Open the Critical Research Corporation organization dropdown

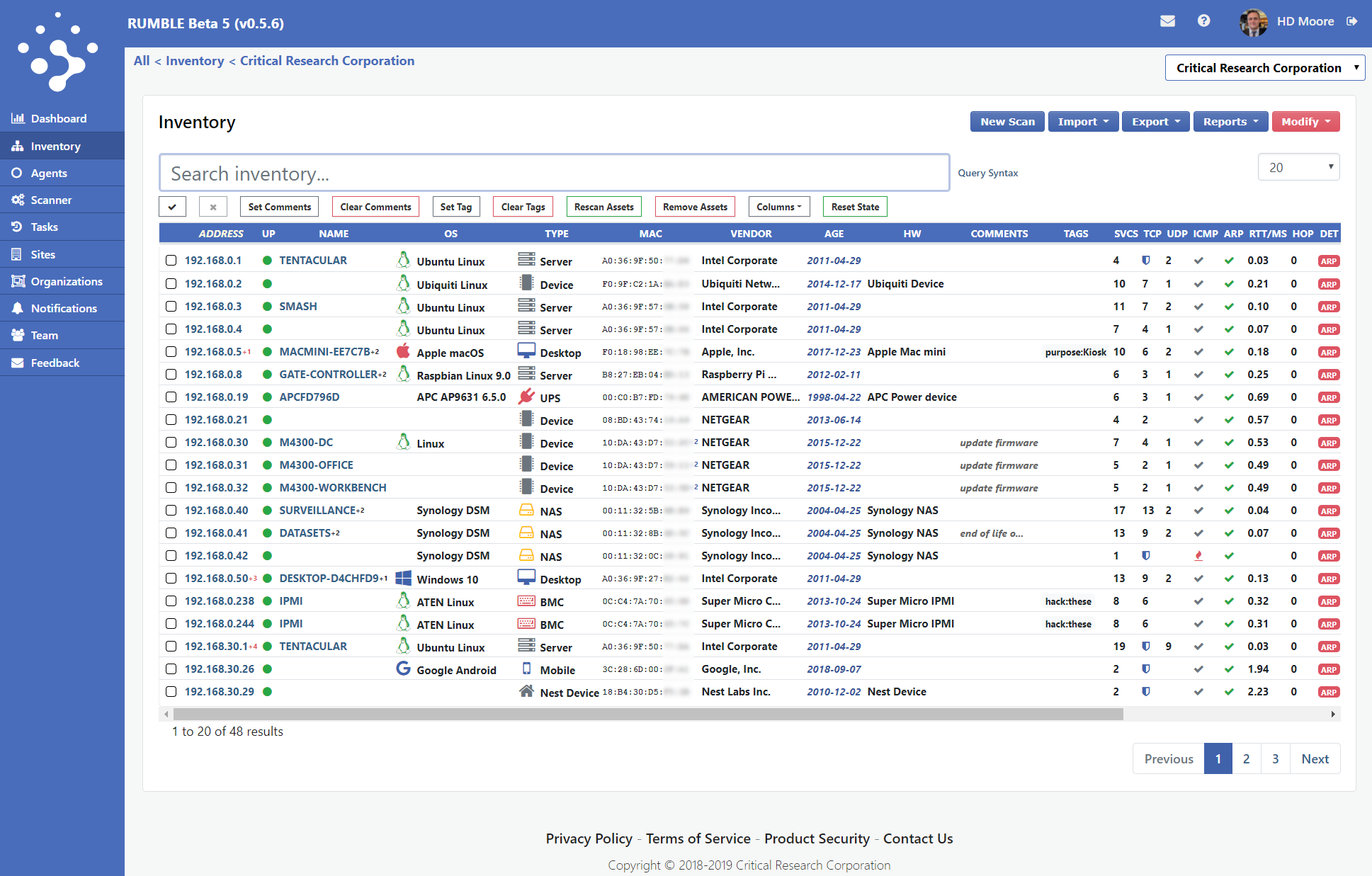click(x=1265, y=68)
